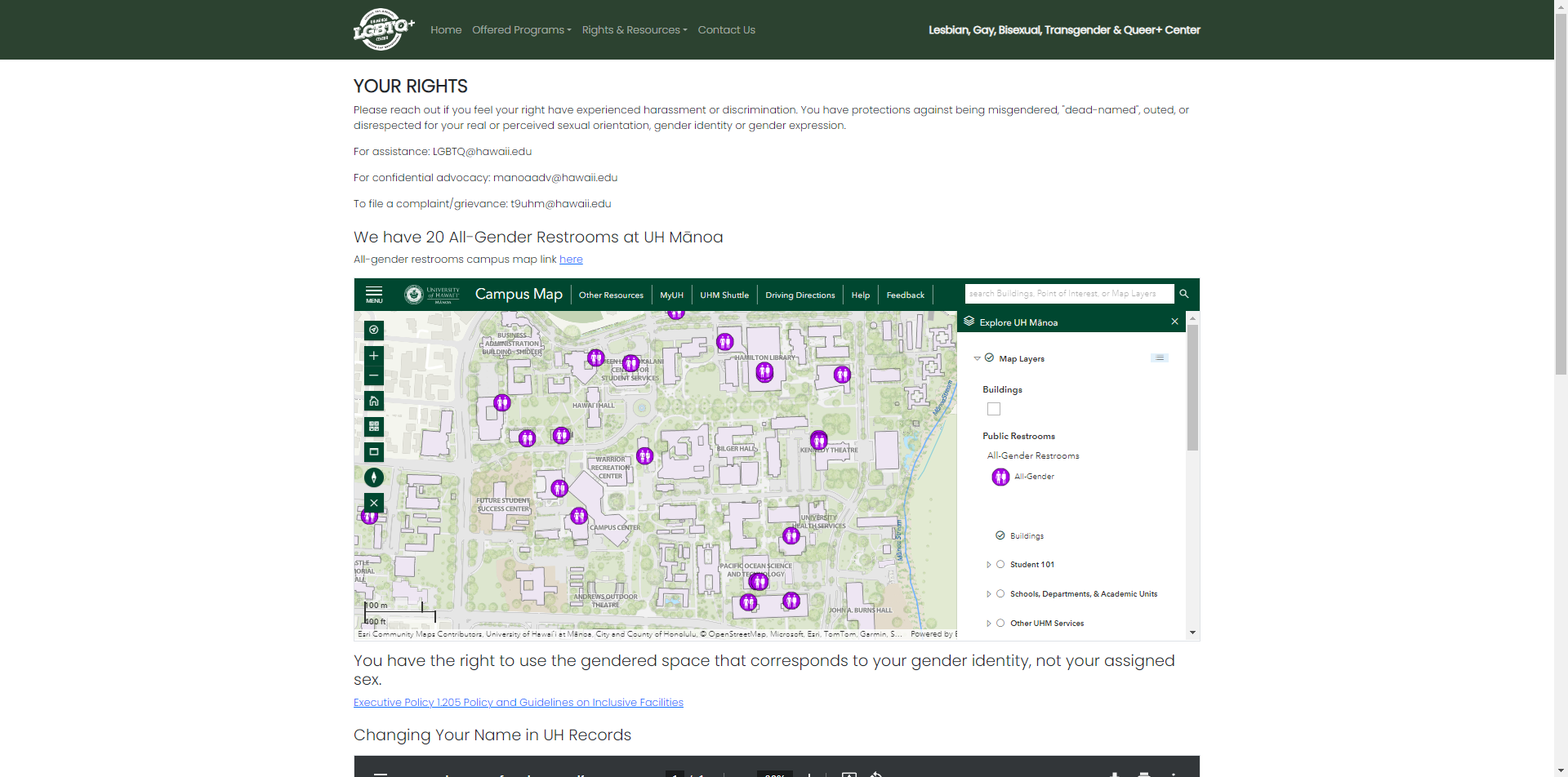Click the find my location icon
1568x777 pixels.
coord(374,330)
